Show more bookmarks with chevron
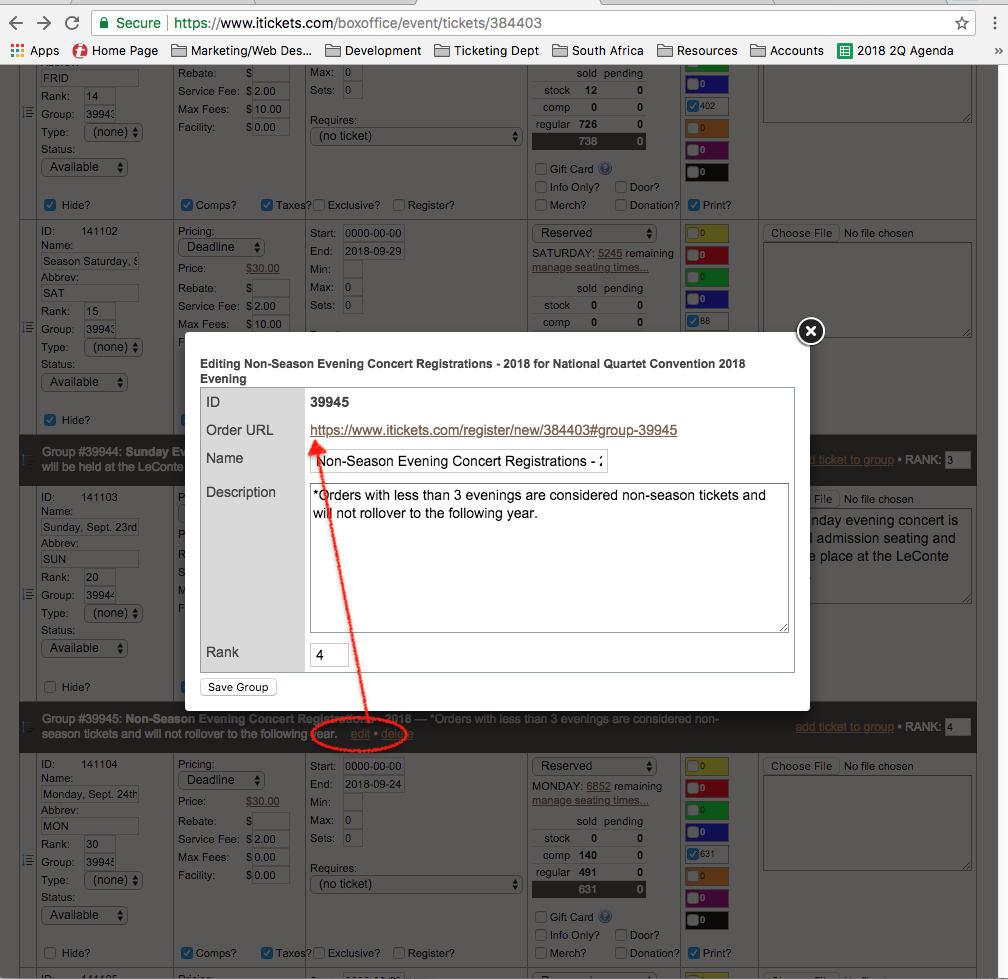1008x979 pixels. click(x=998, y=51)
